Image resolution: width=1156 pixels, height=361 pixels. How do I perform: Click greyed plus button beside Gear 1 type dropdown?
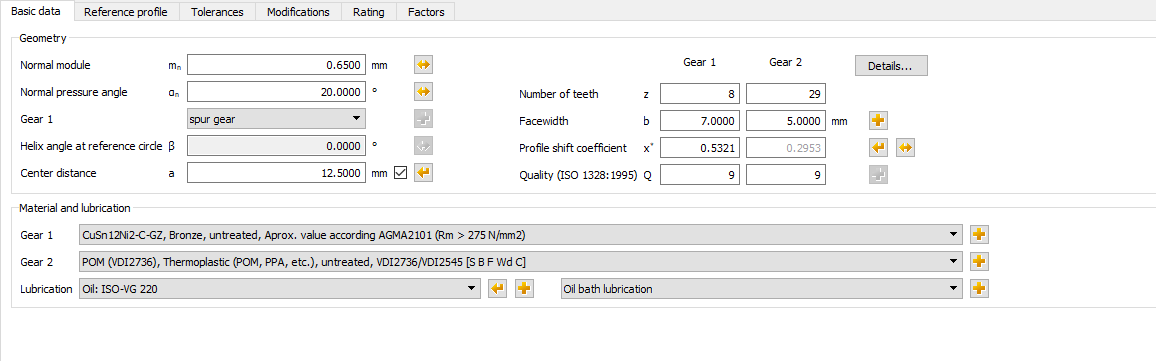(423, 119)
